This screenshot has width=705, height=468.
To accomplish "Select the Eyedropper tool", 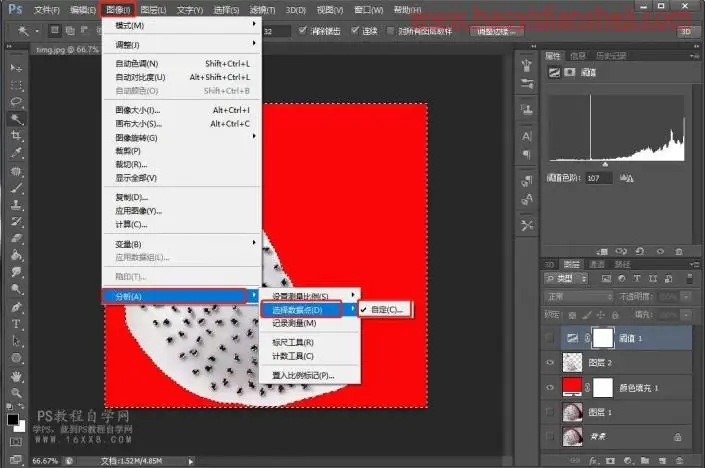I will coord(16,153).
